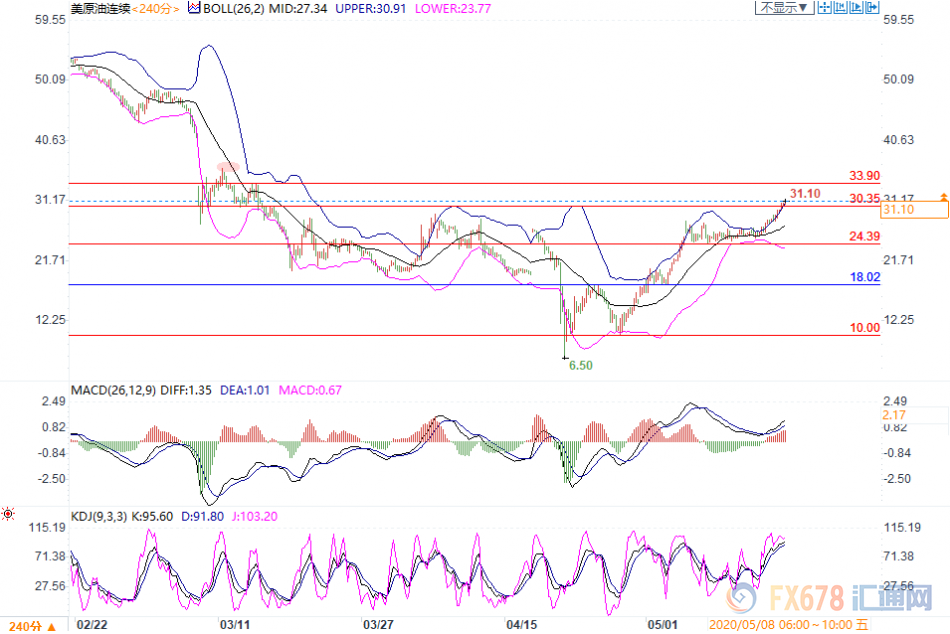The width and height of the screenshot is (950, 634).
Task: Click the 10.00 red level label
Action: [x=865, y=328]
